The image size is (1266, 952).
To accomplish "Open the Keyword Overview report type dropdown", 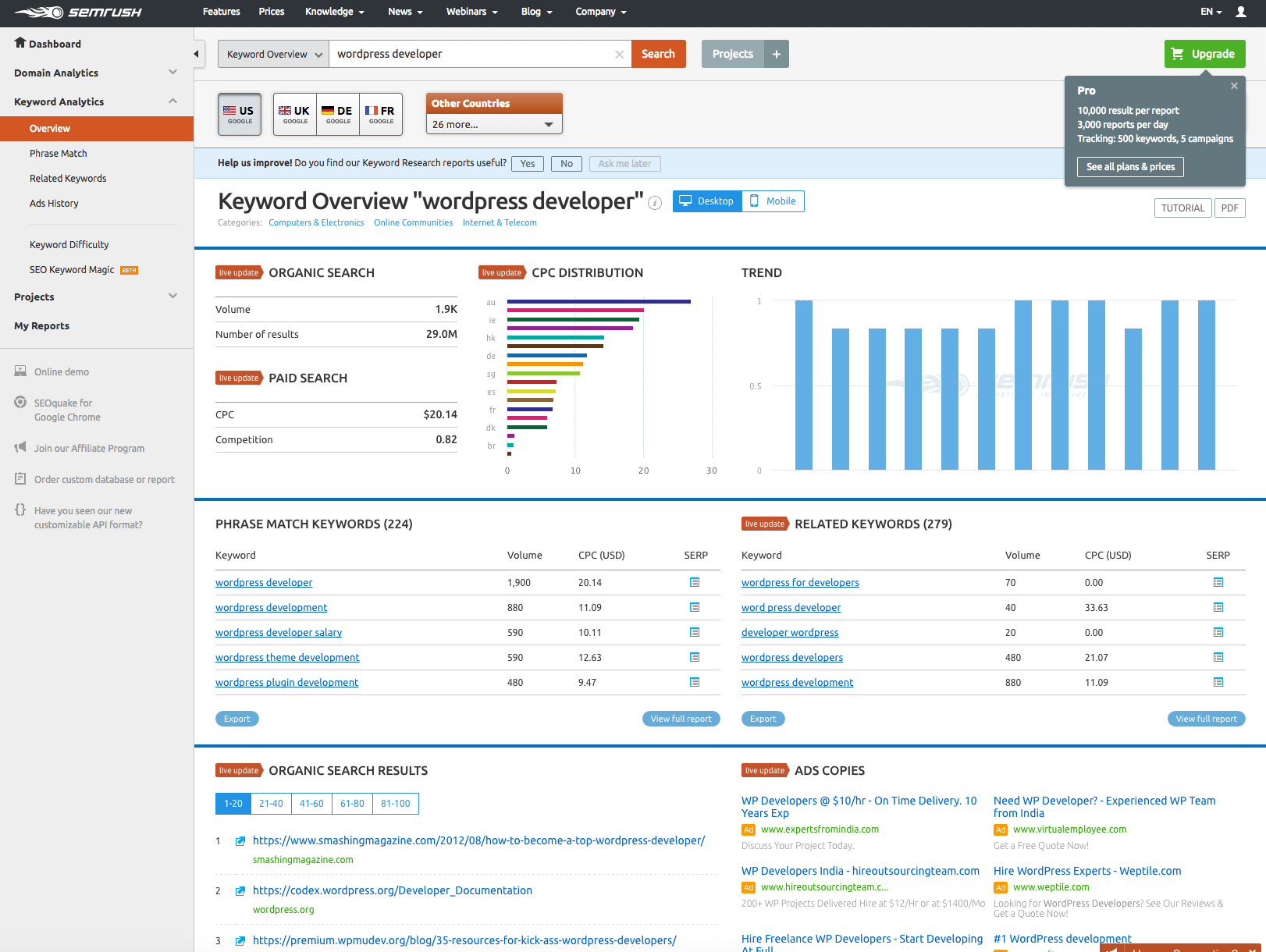I will coord(273,55).
